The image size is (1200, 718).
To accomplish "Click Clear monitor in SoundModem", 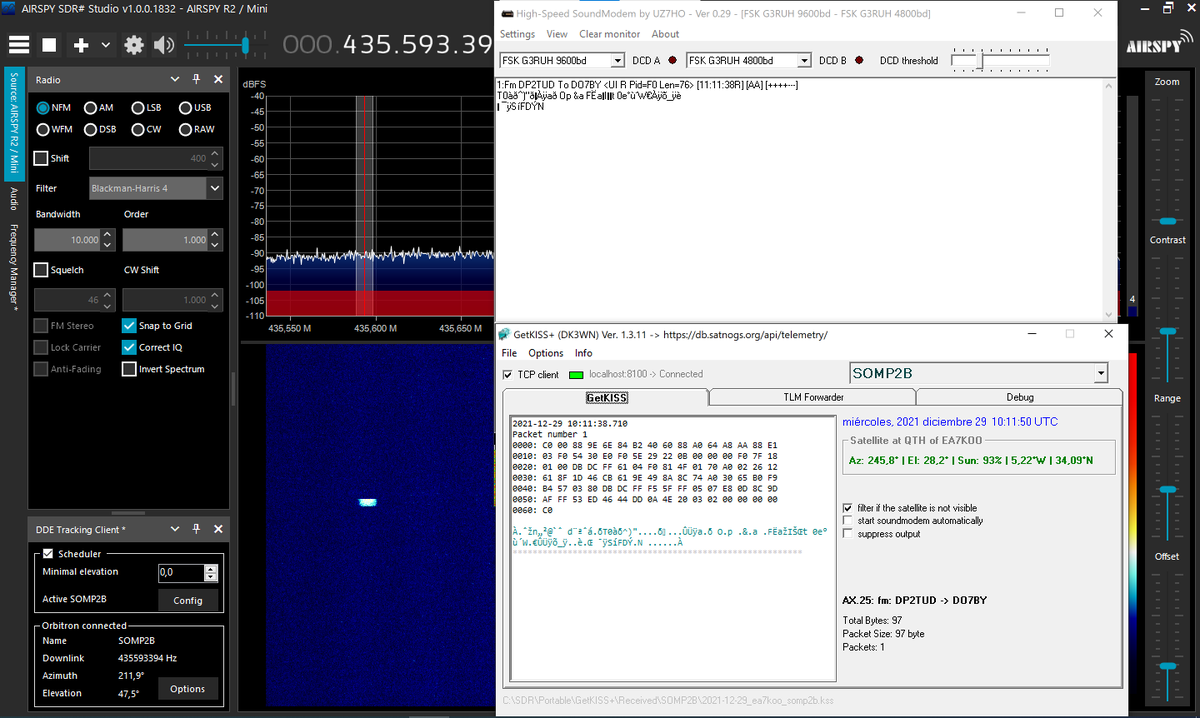I will coord(609,34).
